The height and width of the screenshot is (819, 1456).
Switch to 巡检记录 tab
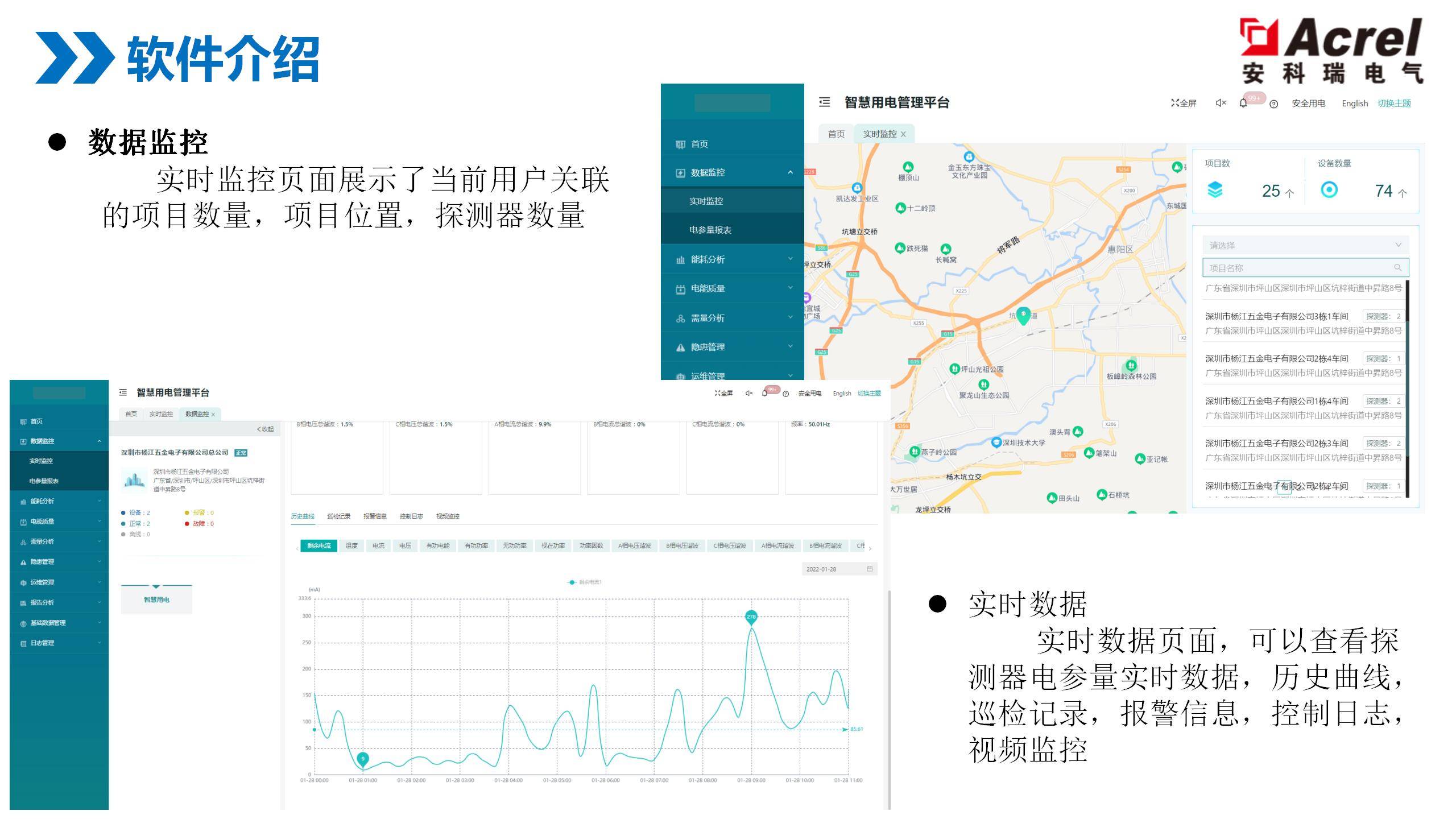[x=338, y=516]
